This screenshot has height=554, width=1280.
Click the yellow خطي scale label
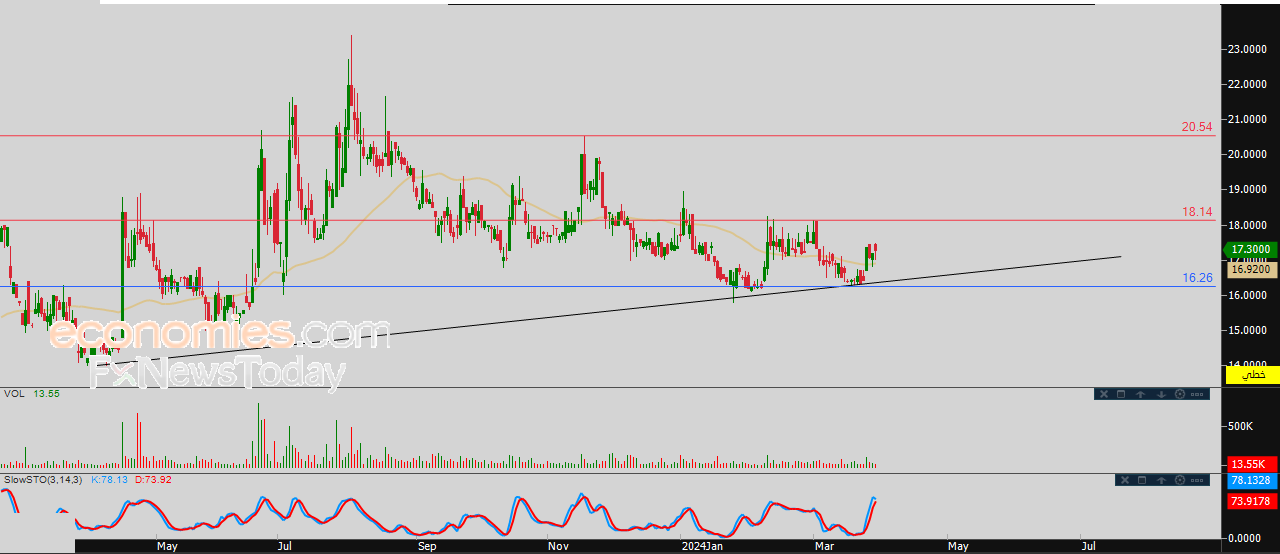pos(1252,374)
